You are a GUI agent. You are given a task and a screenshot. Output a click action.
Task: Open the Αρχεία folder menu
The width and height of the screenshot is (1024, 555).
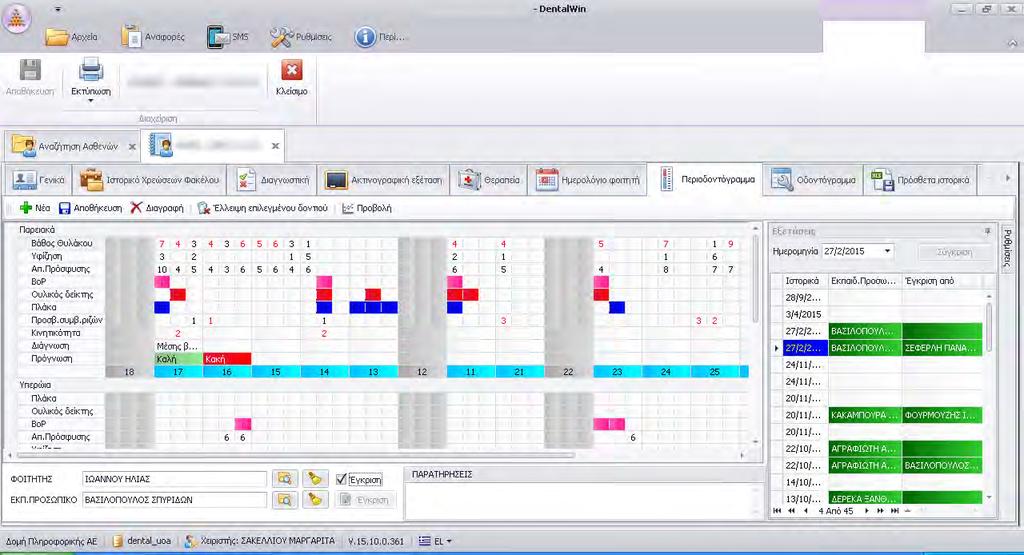tap(71, 37)
